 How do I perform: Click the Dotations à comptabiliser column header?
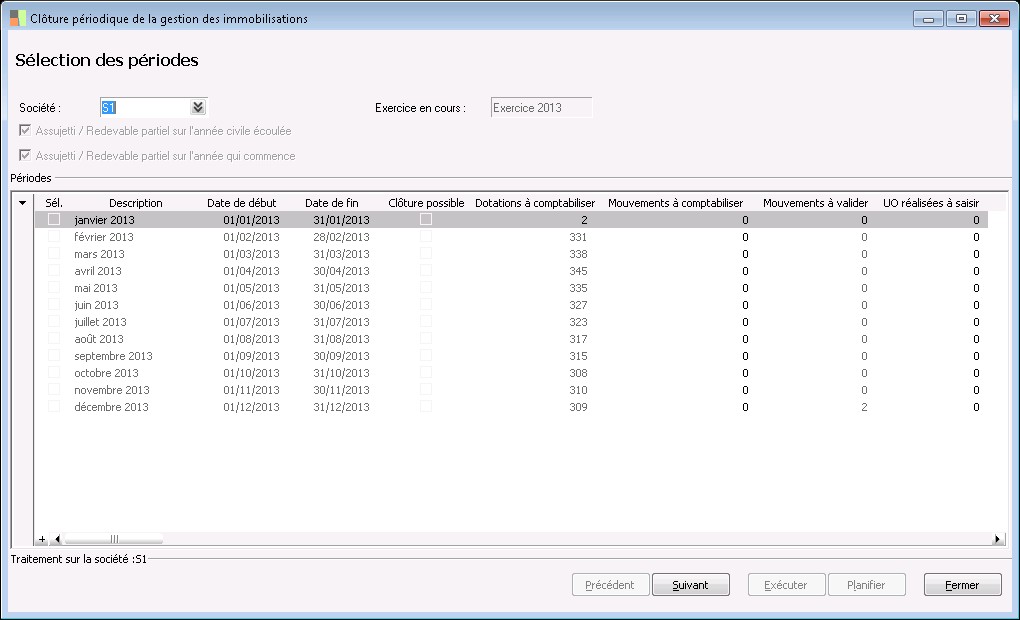pyautogui.click(x=534, y=203)
